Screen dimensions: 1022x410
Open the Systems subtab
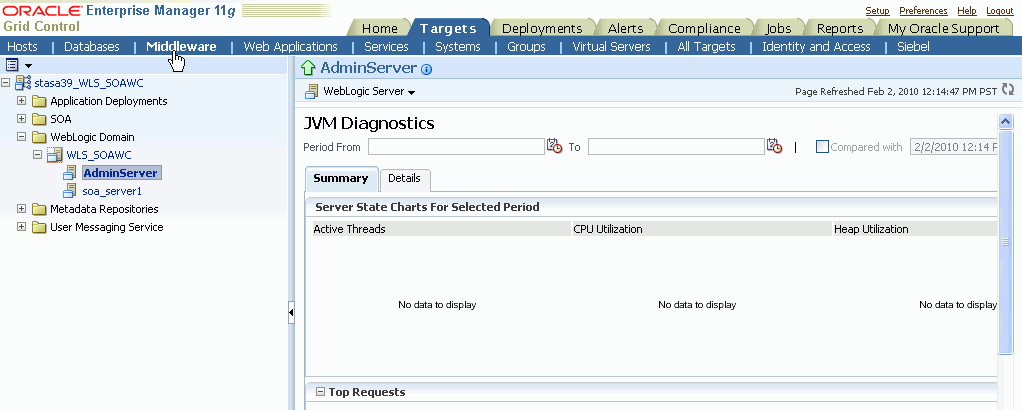458,46
